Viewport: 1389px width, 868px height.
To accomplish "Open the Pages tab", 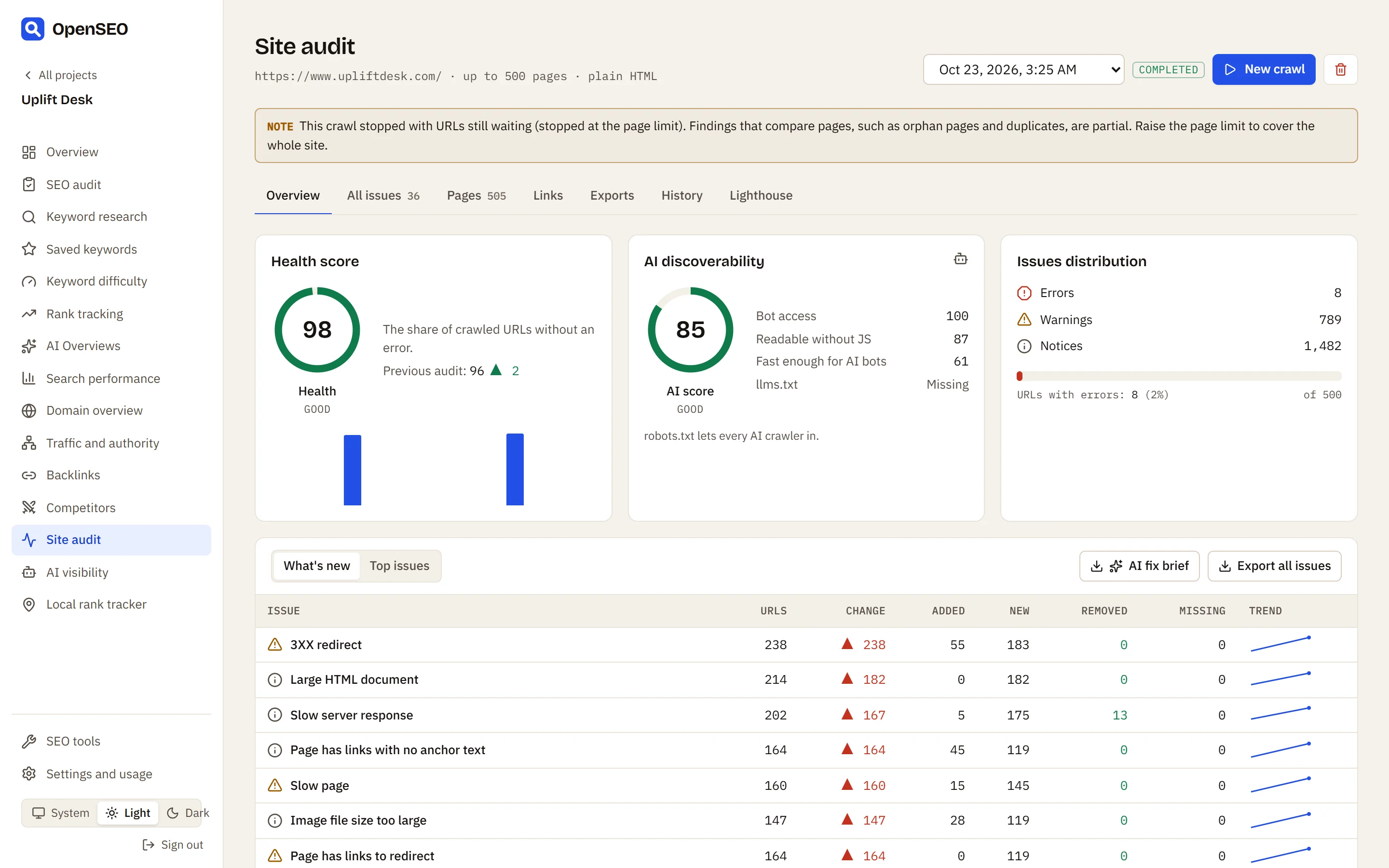I will click(477, 196).
